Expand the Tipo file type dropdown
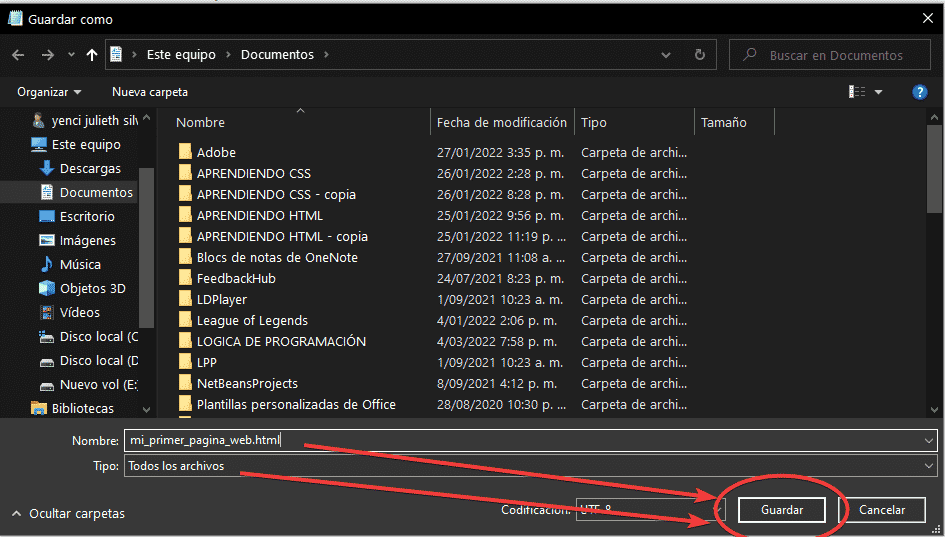The width and height of the screenshot is (945, 537). tap(929, 466)
